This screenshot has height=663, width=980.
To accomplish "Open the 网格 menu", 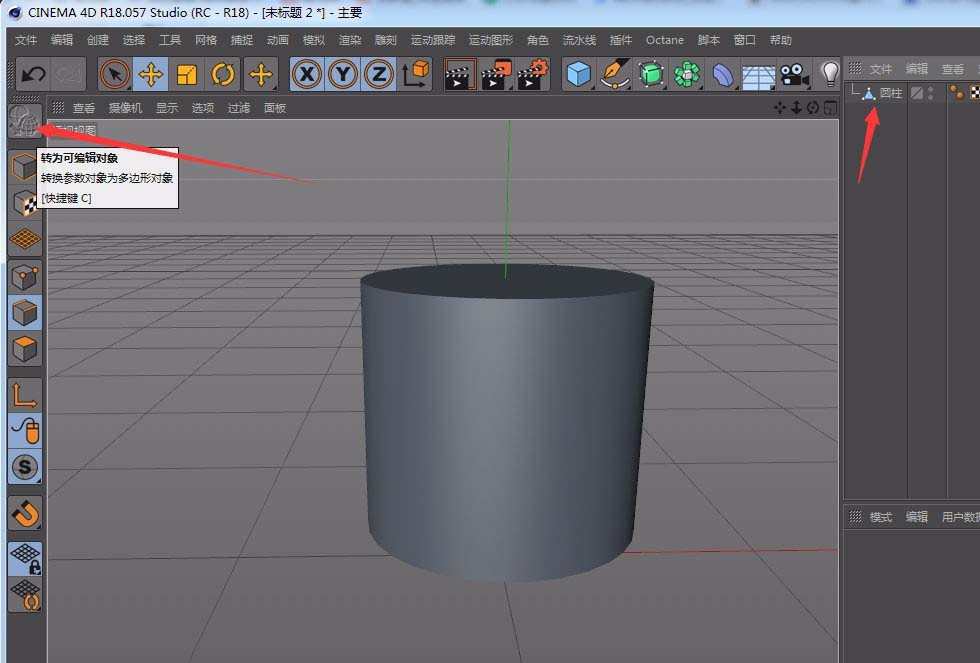I will tap(206, 40).
